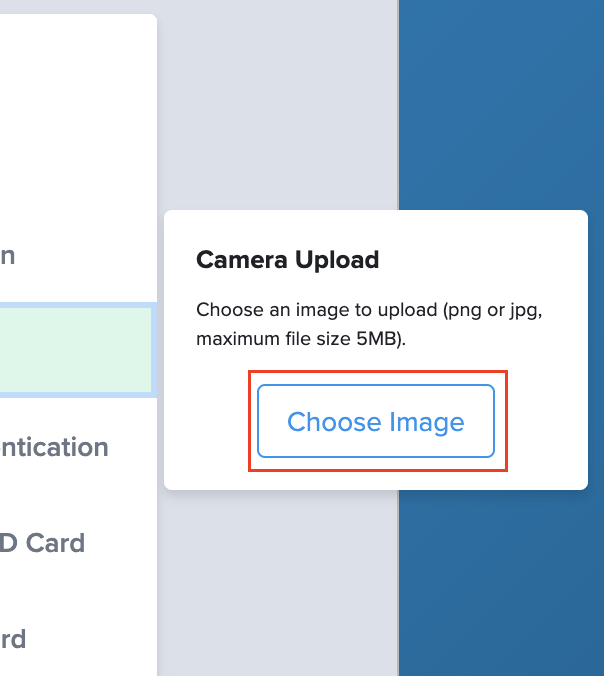Click the Camera Upload heading

(x=287, y=261)
